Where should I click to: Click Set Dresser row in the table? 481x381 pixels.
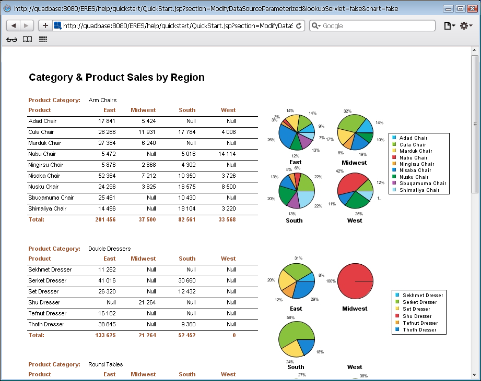(142, 292)
